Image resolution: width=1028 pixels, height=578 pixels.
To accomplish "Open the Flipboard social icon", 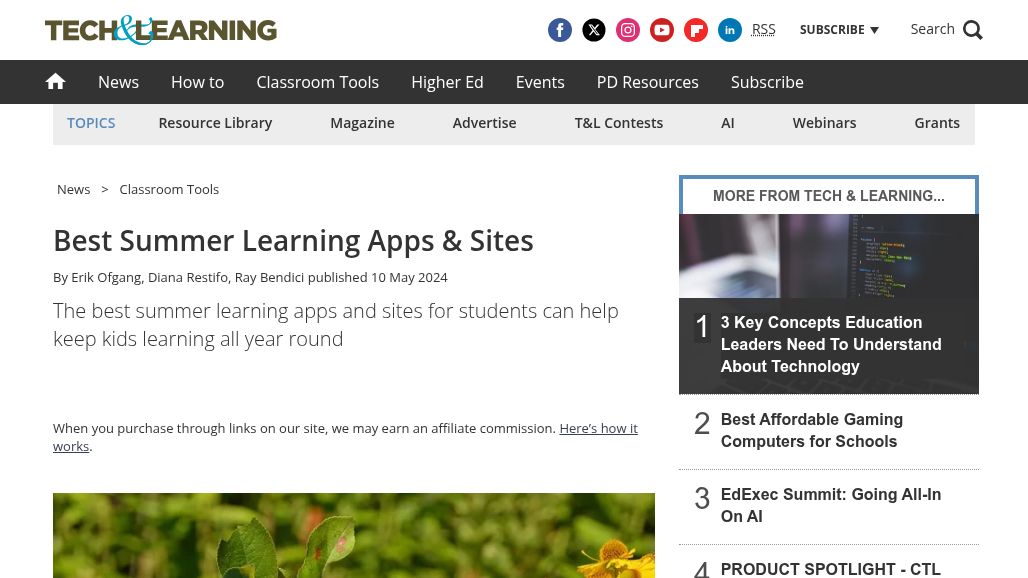I will coord(696,30).
